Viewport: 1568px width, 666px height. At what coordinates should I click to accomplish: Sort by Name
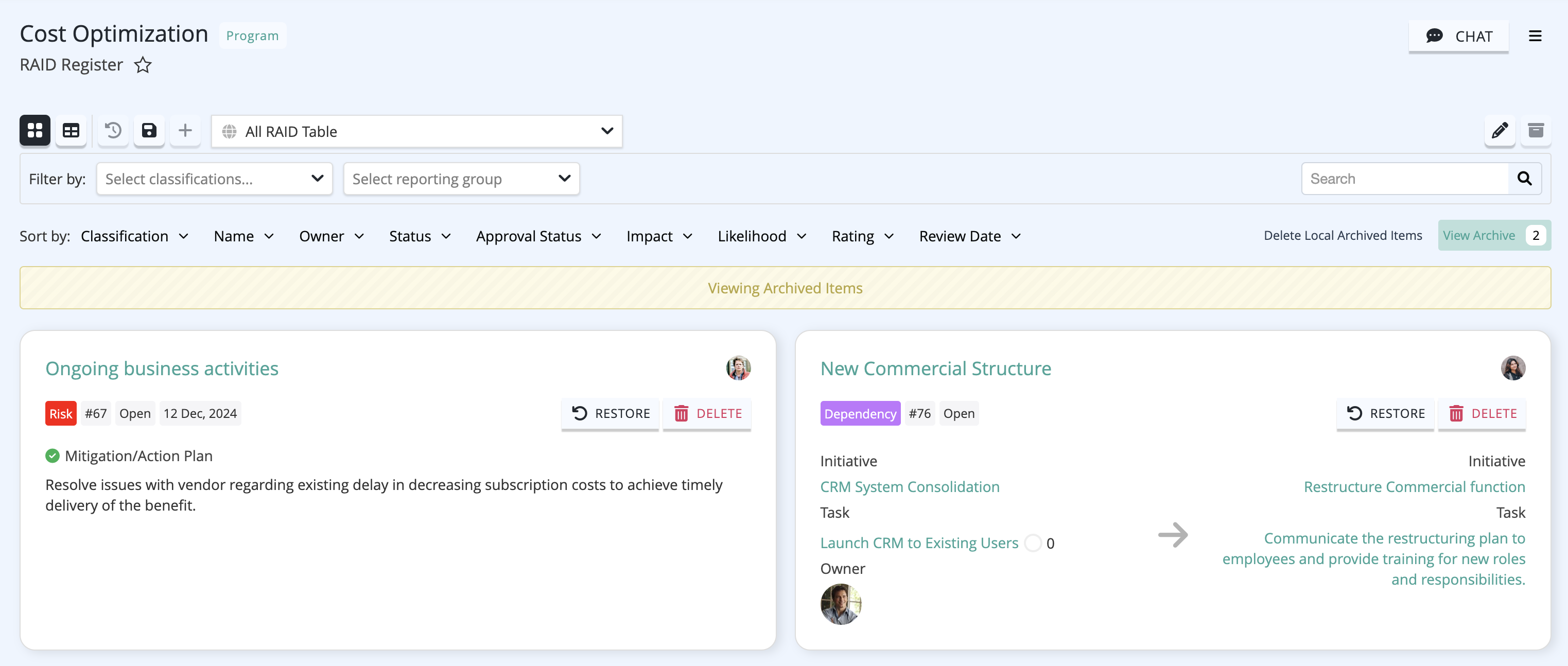(x=243, y=236)
